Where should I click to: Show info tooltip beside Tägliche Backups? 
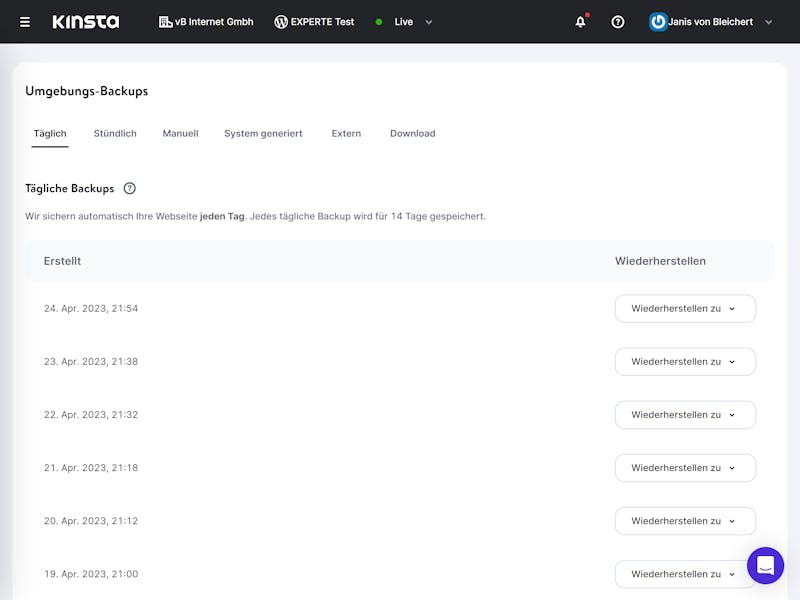tap(130, 188)
